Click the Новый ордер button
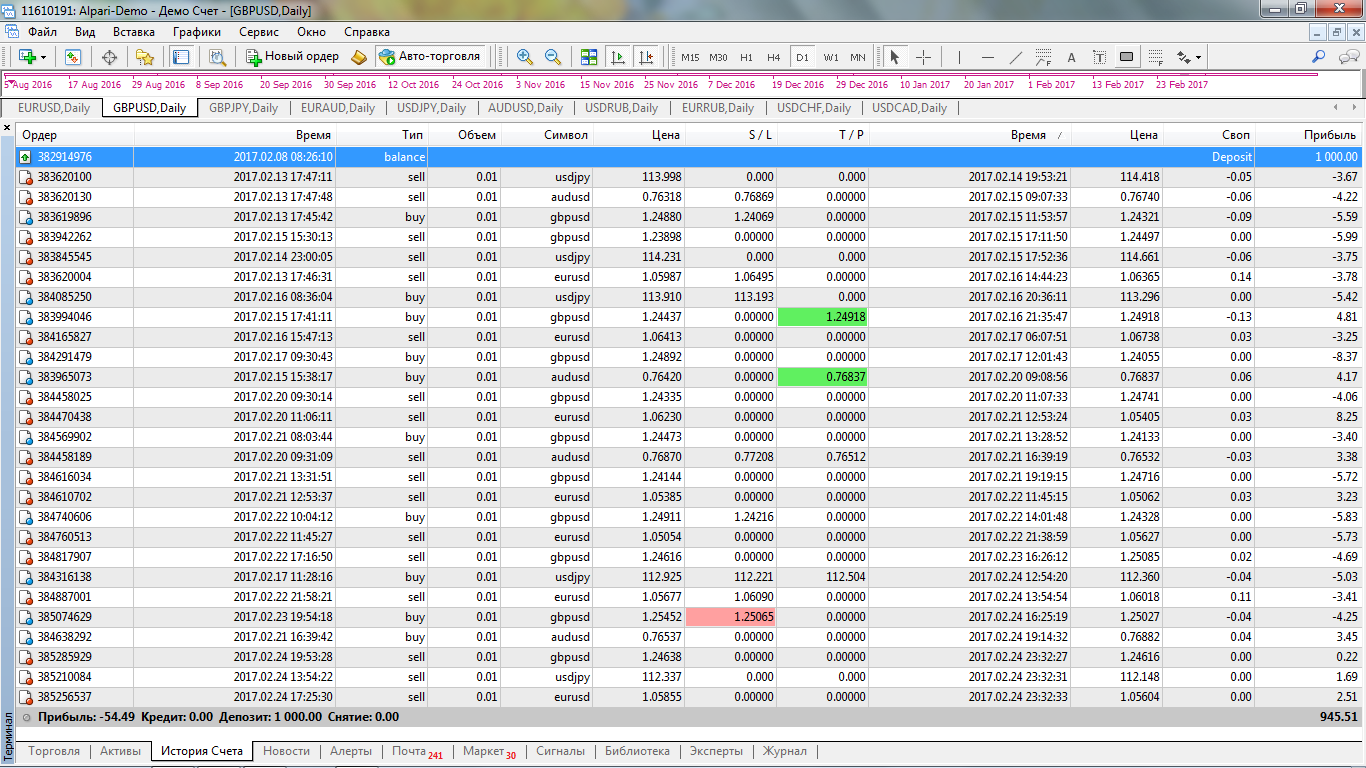Image resolution: width=1366 pixels, height=768 pixels. click(x=292, y=57)
